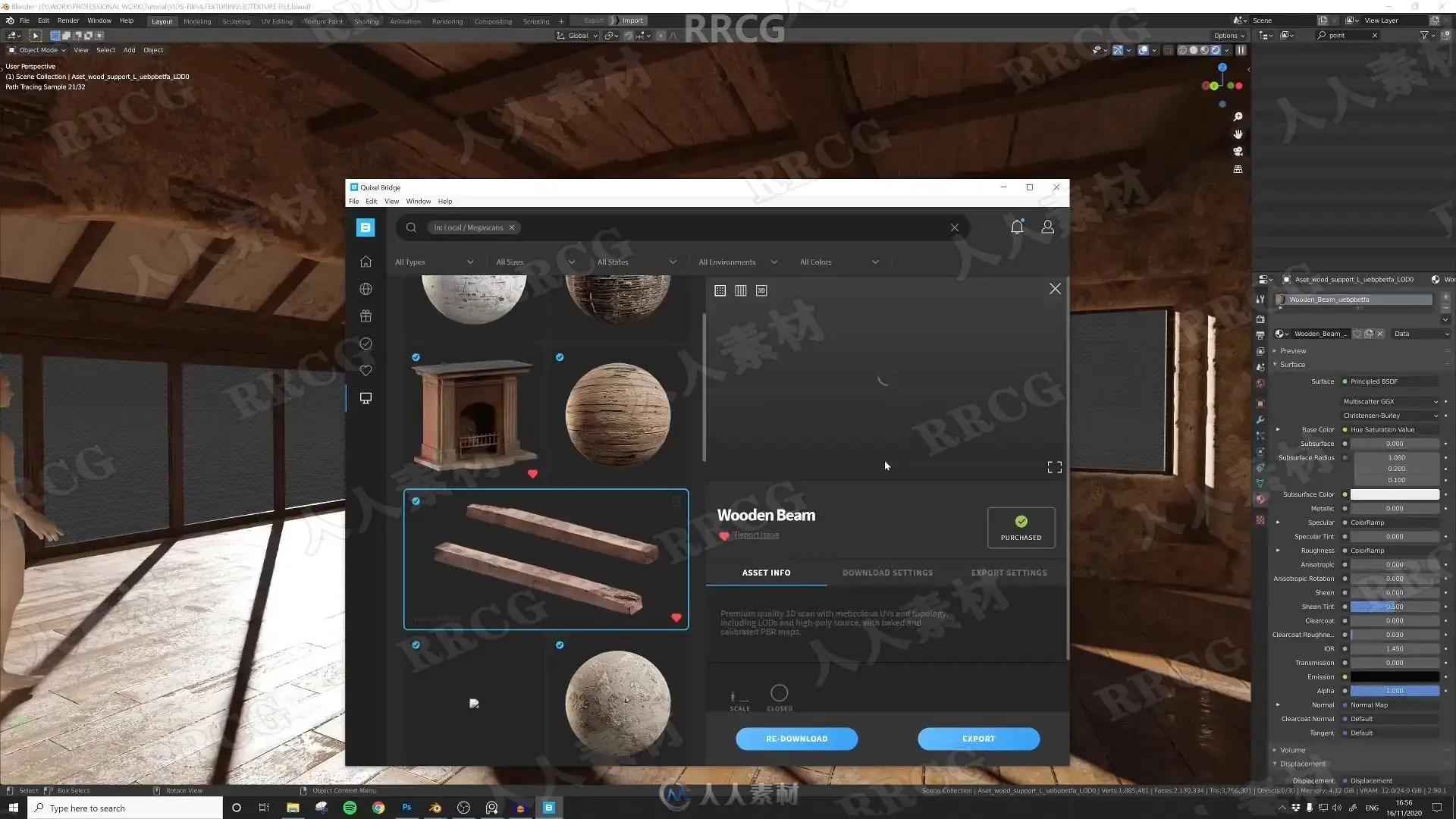
Task: Toggle favorite heart on Wooden Beam thumbnail
Action: pyautogui.click(x=676, y=618)
